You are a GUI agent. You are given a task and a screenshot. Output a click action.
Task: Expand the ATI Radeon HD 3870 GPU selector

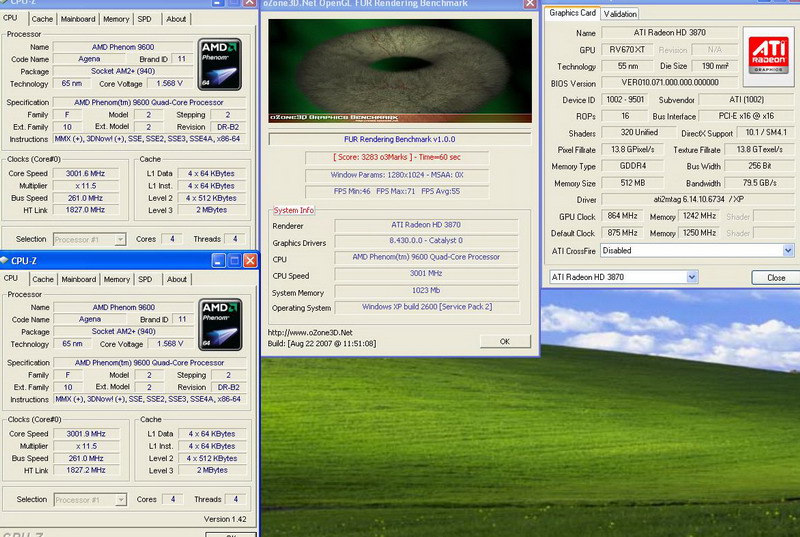coord(689,277)
